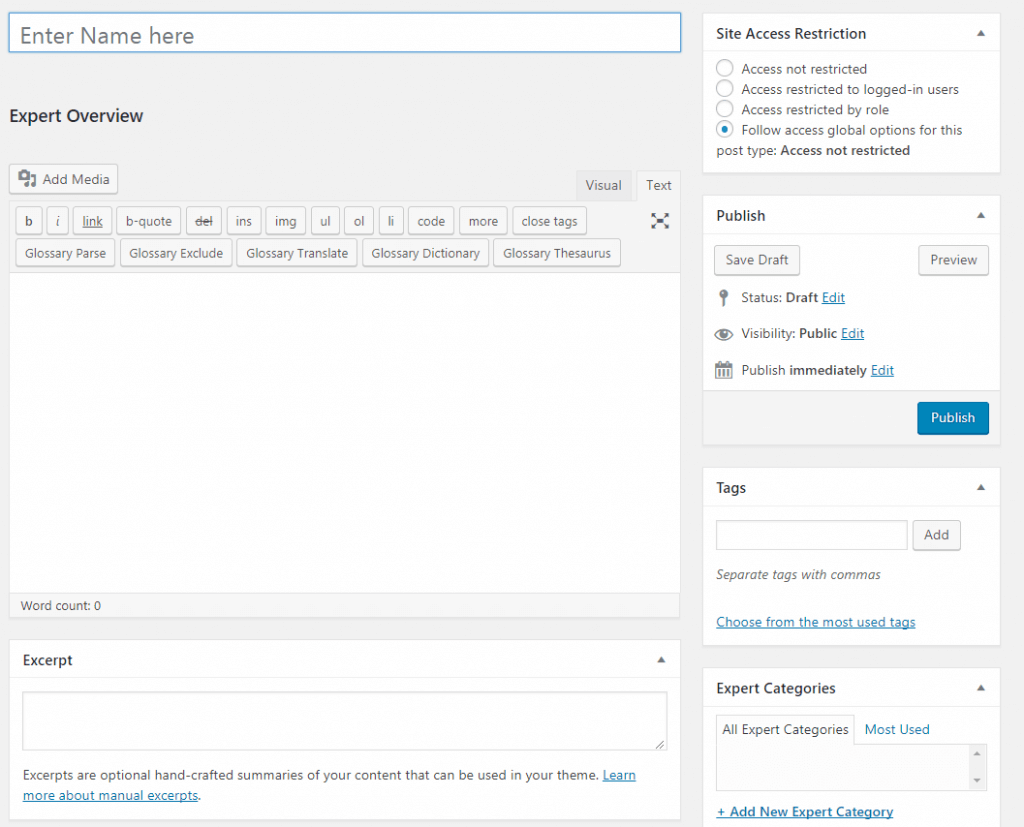Collapse the Excerpt panel
Image resolution: width=1024 pixels, height=827 pixels.
[660, 660]
